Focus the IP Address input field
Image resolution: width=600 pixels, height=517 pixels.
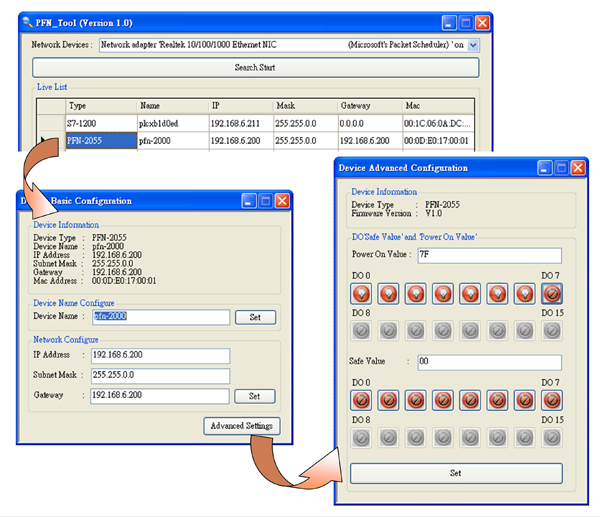[x=160, y=356]
